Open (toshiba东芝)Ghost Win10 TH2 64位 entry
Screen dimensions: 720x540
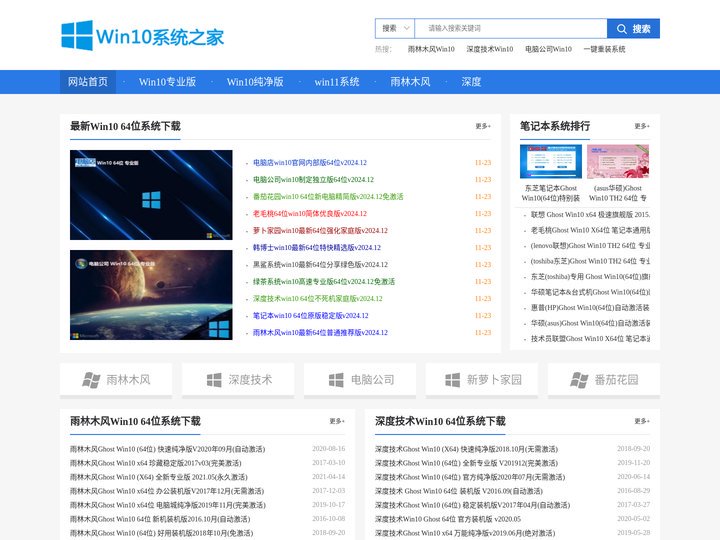point(590,261)
